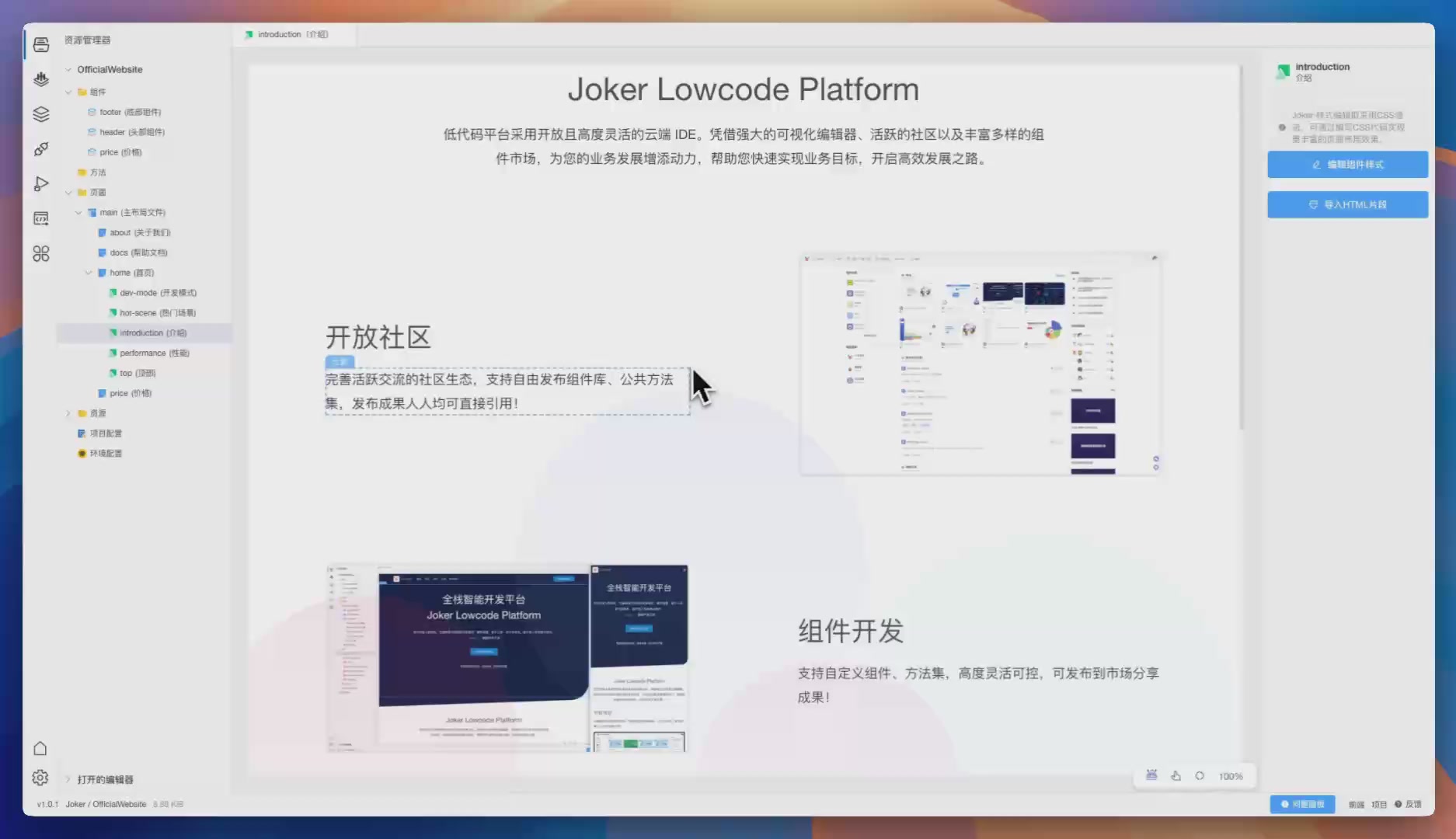This screenshot has width=1456, height=839.
Task: Click the 编辑组件样式 button
Action: coord(1347,165)
